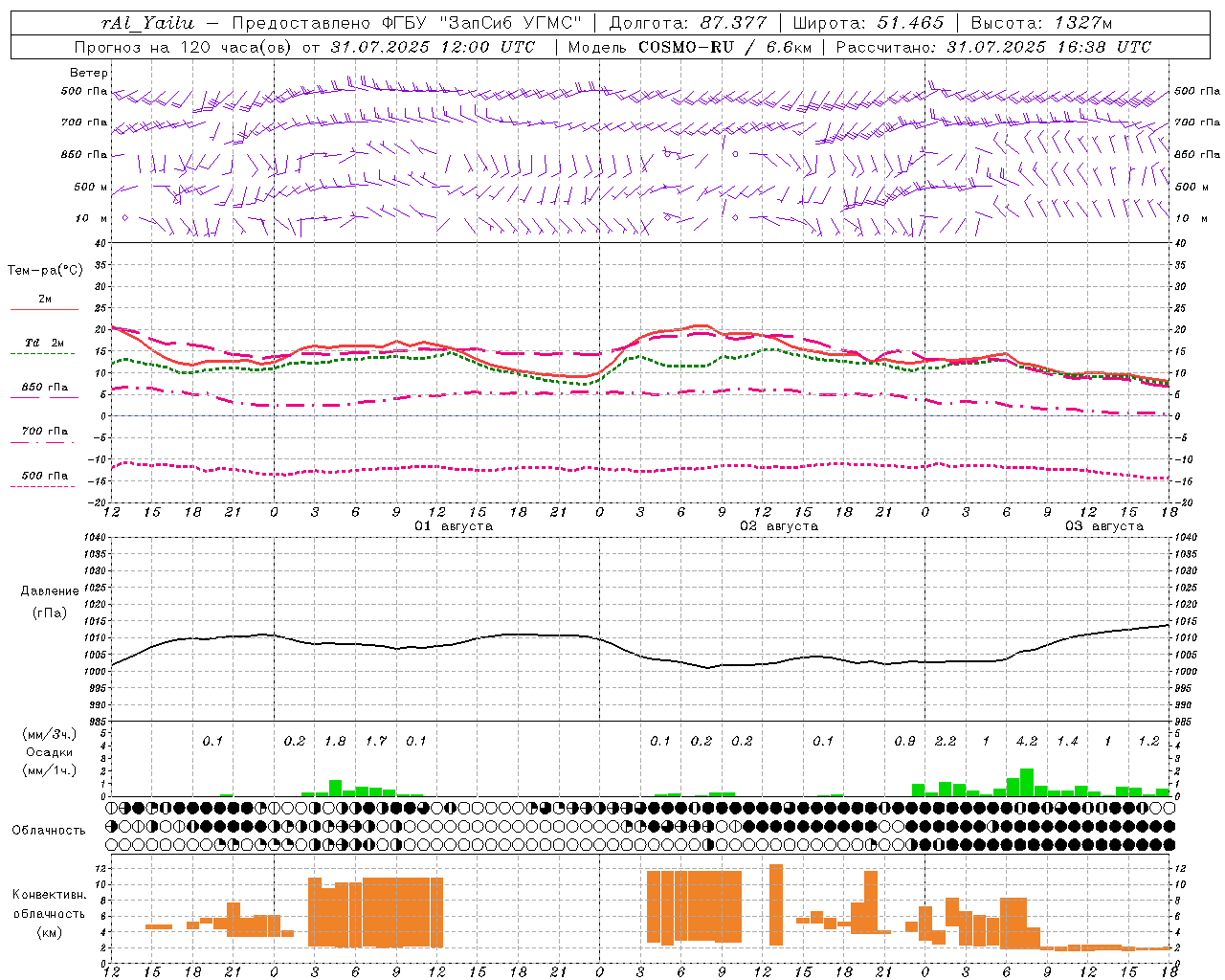
Task: Click the precipitation value '0.9'
Action: coord(904,742)
